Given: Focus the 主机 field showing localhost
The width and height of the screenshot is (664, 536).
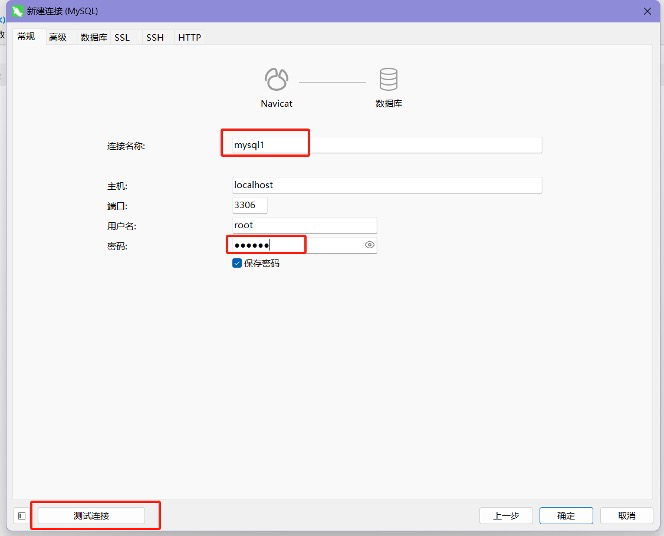Looking at the screenshot, I should [x=385, y=185].
